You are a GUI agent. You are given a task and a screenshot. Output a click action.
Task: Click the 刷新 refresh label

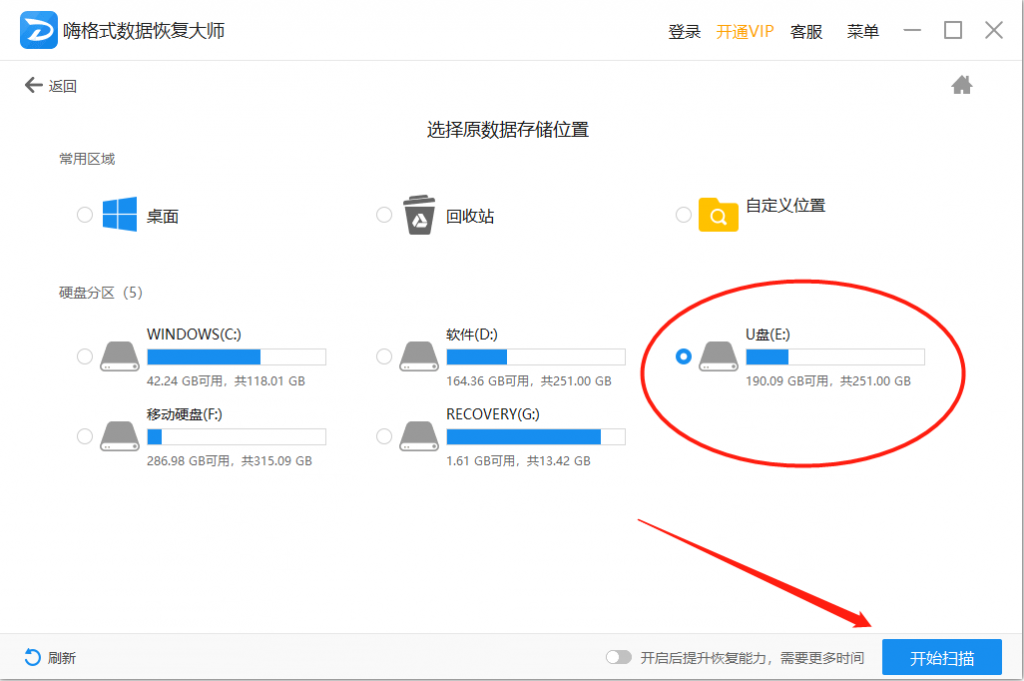(x=61, y=658)
